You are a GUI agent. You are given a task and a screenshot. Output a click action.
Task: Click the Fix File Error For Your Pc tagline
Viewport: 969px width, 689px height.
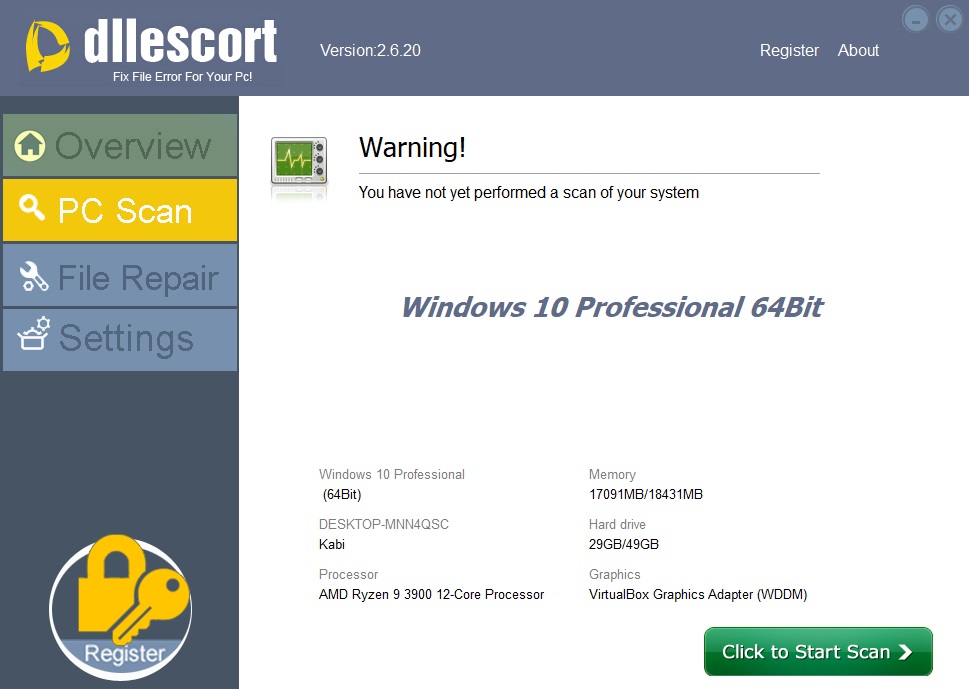coord(182,77)
